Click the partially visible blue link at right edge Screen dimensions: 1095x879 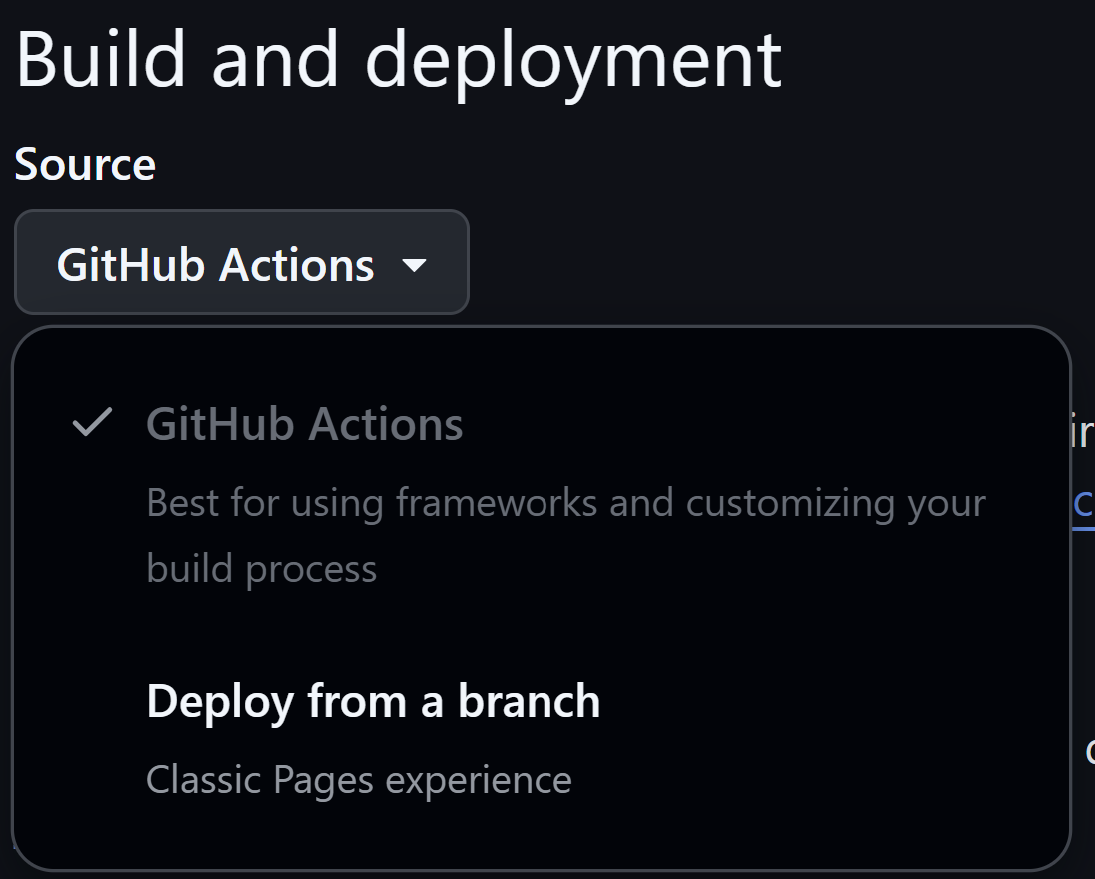[1082, 503]
